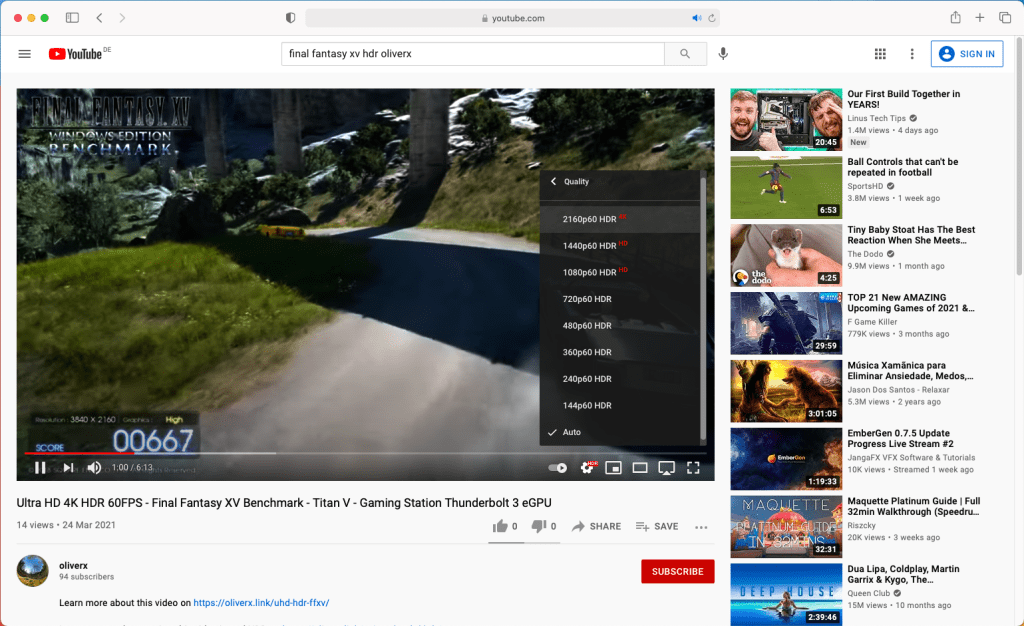Toggle the autoplay switch
The image size is (1024, 626).
[558, 467]
